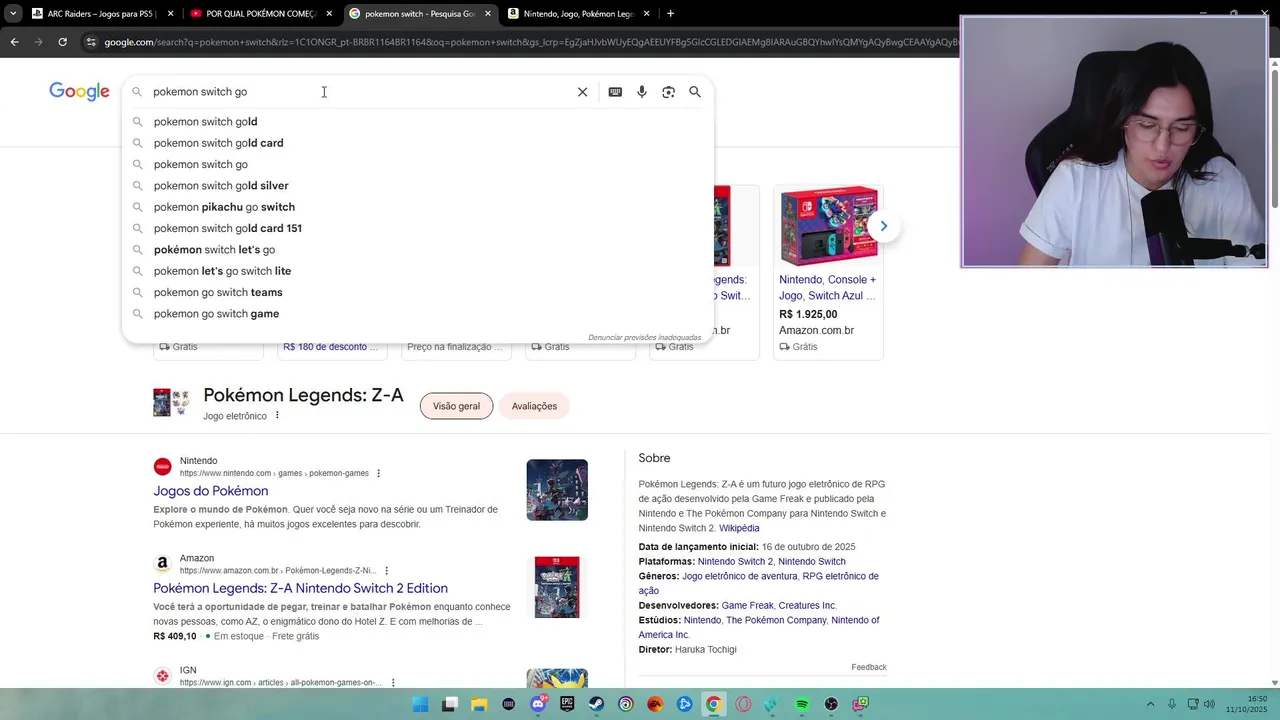
Task: Show next shopping results with arrow
Action: coord(883,226)
